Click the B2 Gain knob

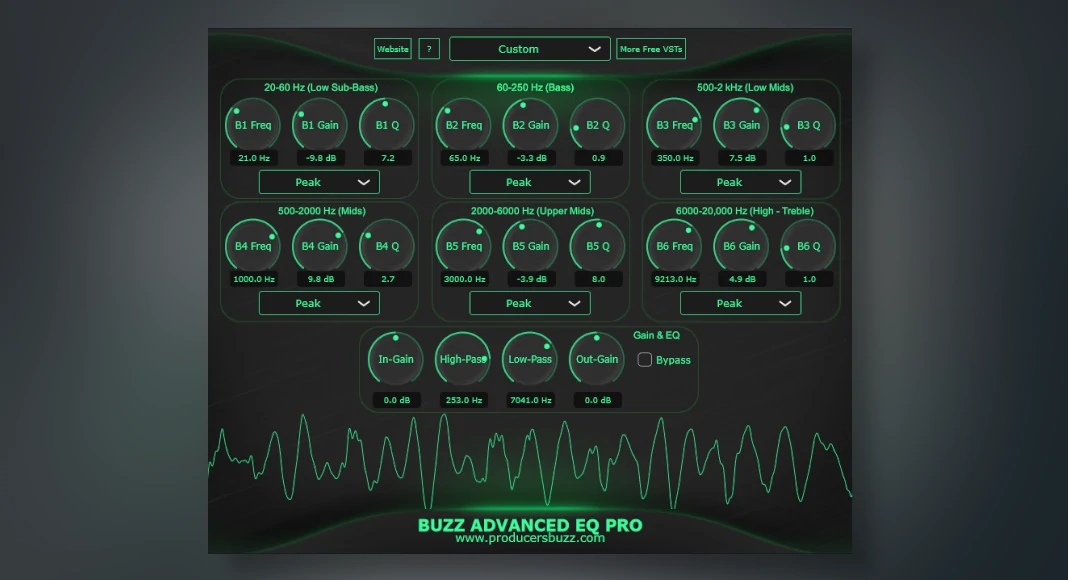[531, 125]
